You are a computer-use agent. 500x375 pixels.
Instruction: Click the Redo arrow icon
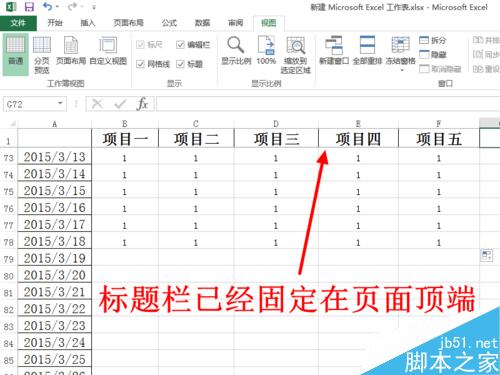(x=72, y=6)
